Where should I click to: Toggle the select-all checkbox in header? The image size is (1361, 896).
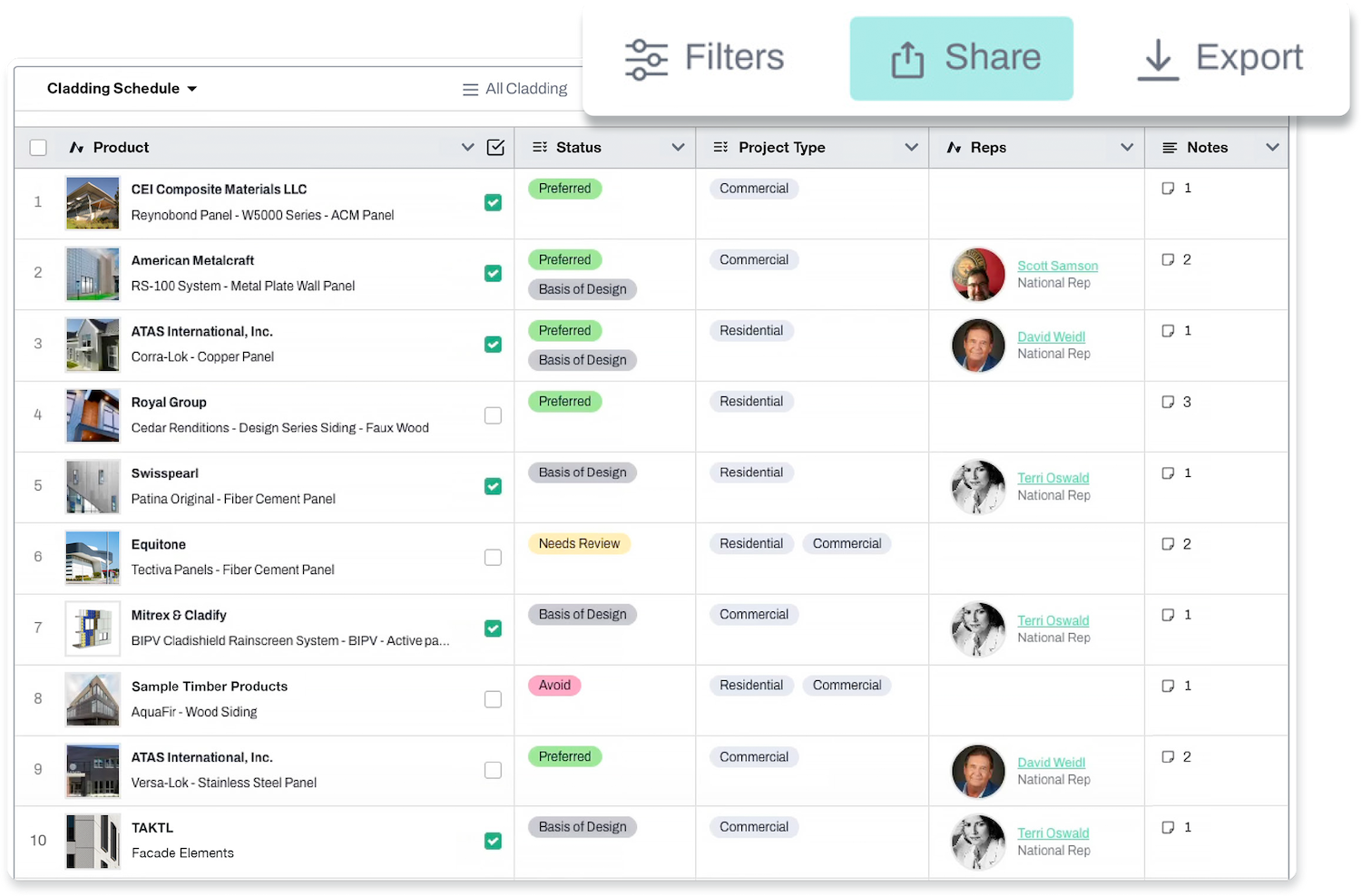tap(38, 148)
